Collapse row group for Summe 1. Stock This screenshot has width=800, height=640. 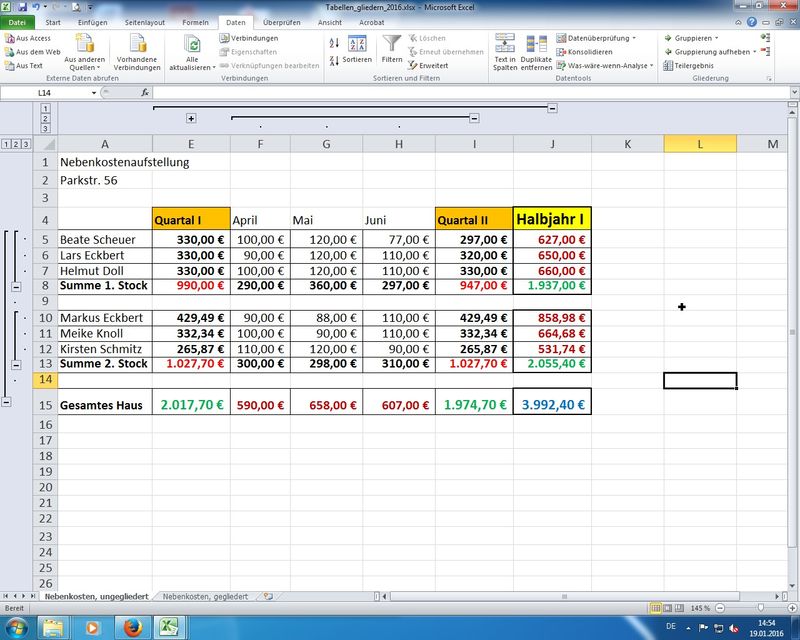[x=15, y=286]
